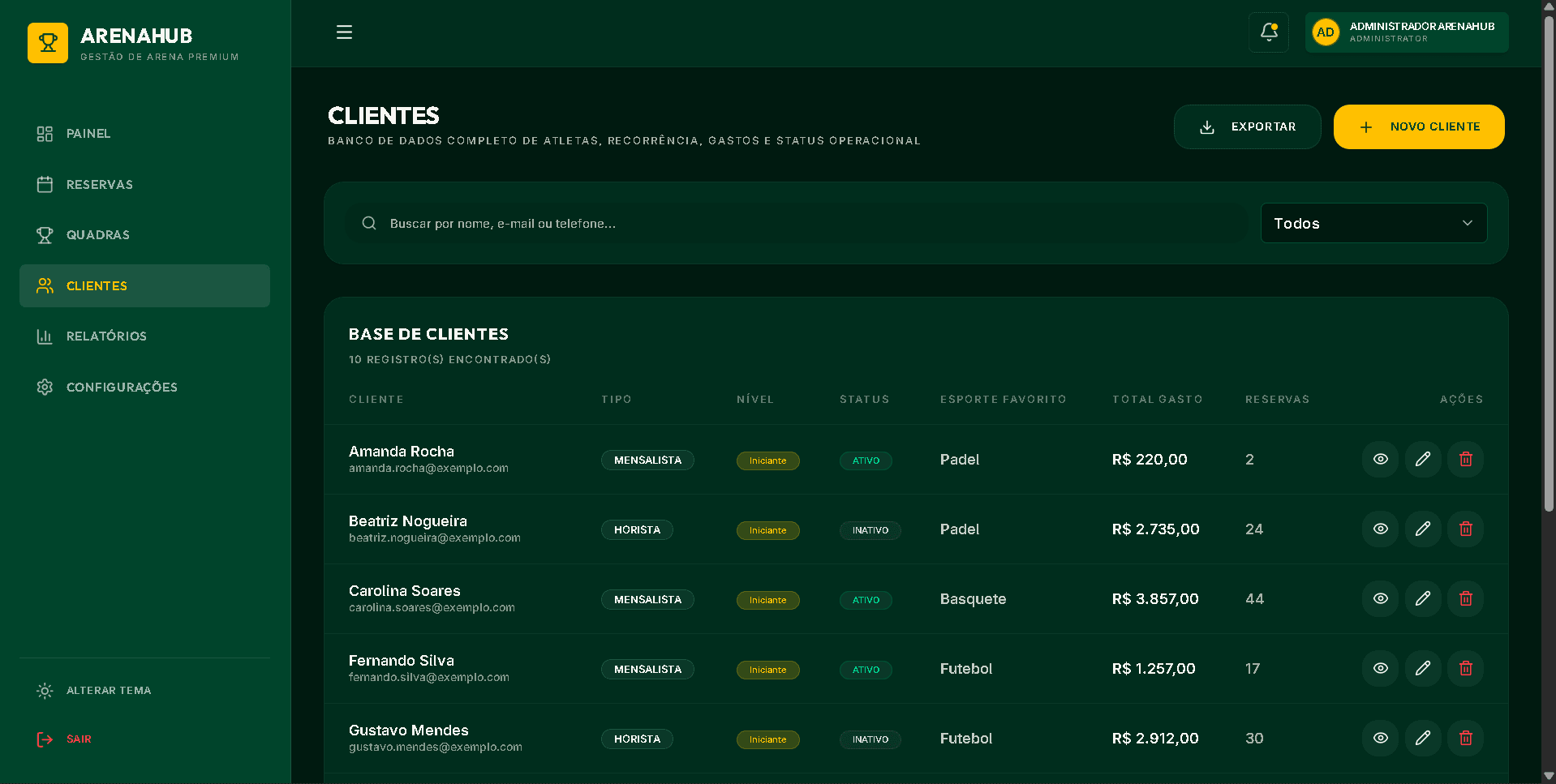The image size is (1556, 784).
Task: Open the Todos filter dropdown
Action: [x=1373, y=224]
